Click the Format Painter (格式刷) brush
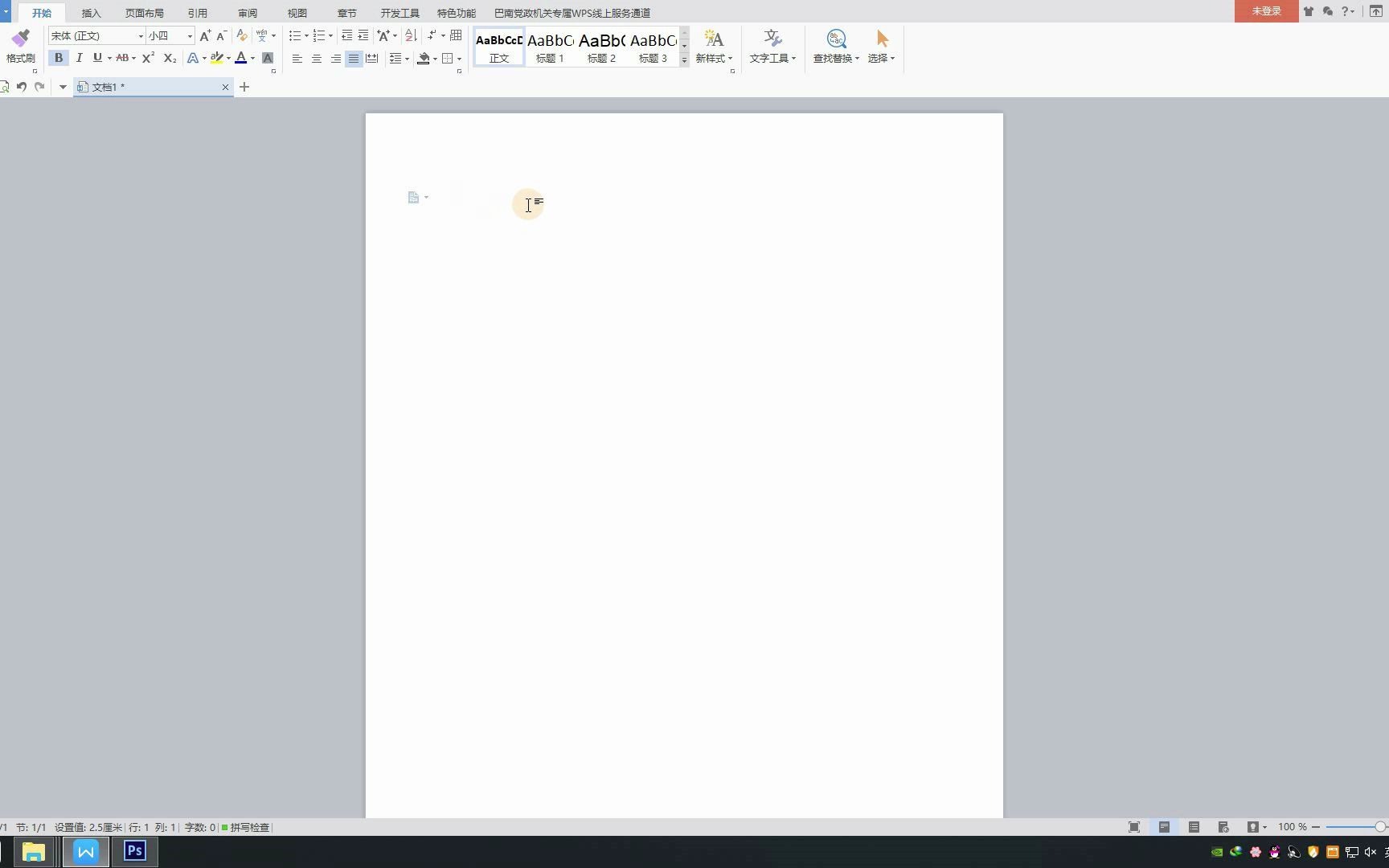The width and height of the screenshot is (1389, 868). 20,46
